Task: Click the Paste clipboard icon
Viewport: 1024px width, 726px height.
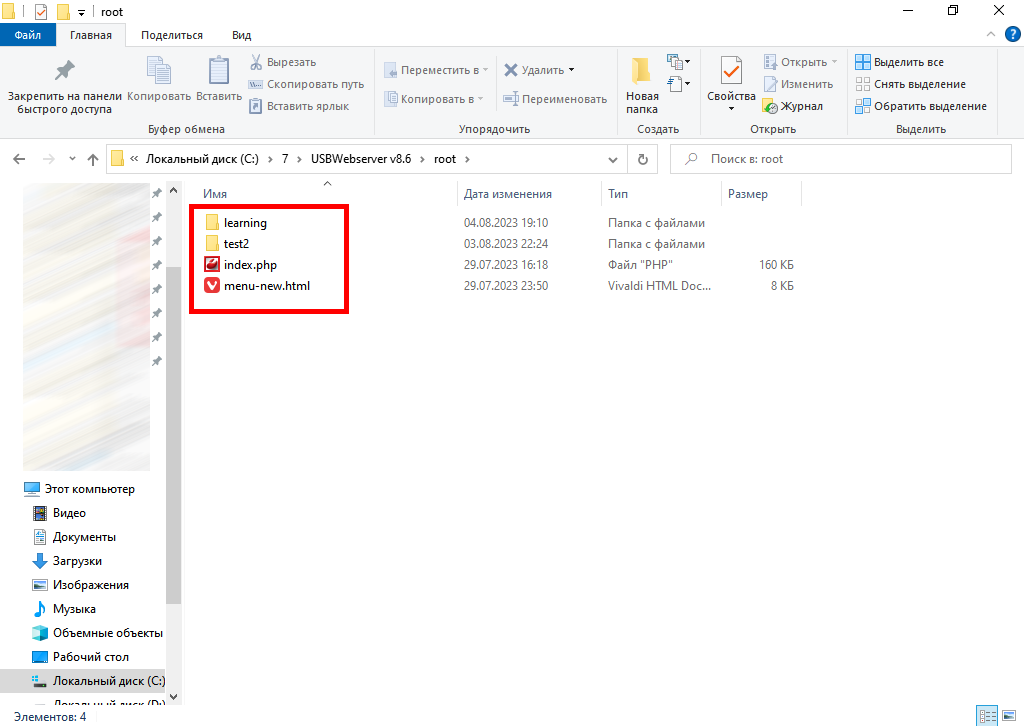Action: tap(219, 72)
